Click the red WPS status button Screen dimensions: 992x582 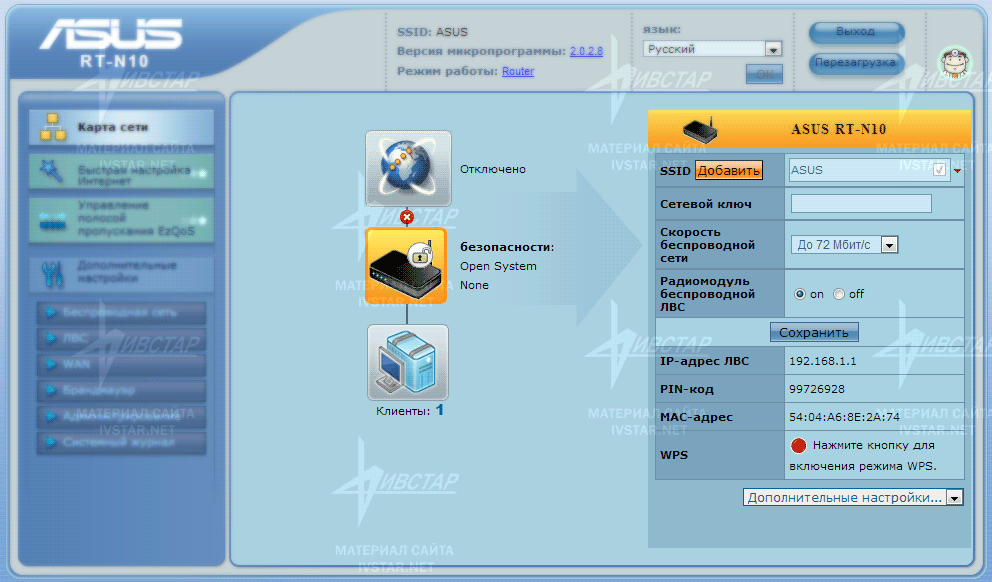798,445
